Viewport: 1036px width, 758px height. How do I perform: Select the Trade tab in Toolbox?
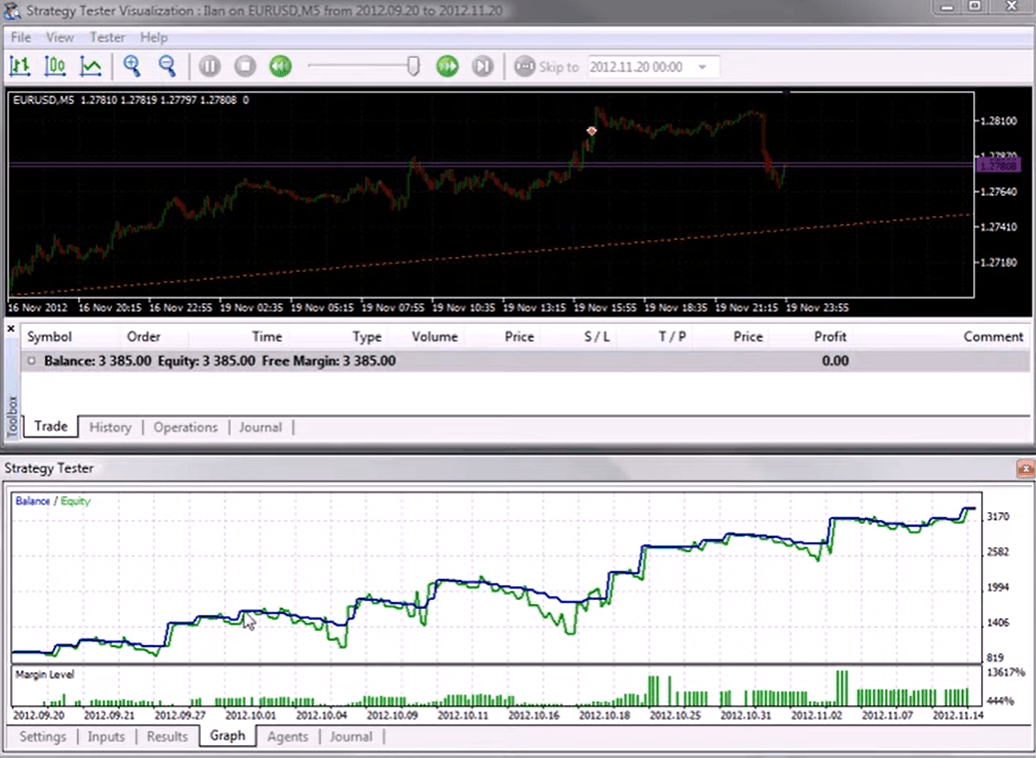51,426
